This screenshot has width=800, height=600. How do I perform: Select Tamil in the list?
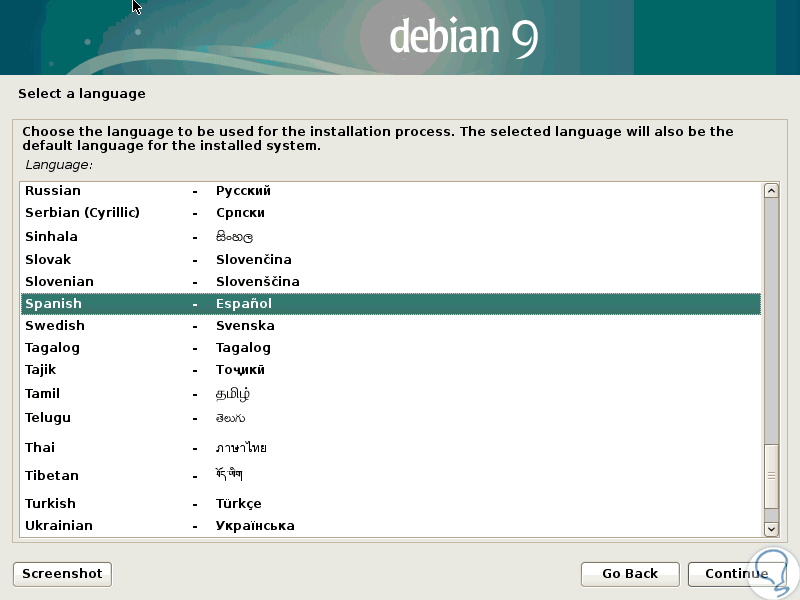pyautogui.click(x=391, y=393)
